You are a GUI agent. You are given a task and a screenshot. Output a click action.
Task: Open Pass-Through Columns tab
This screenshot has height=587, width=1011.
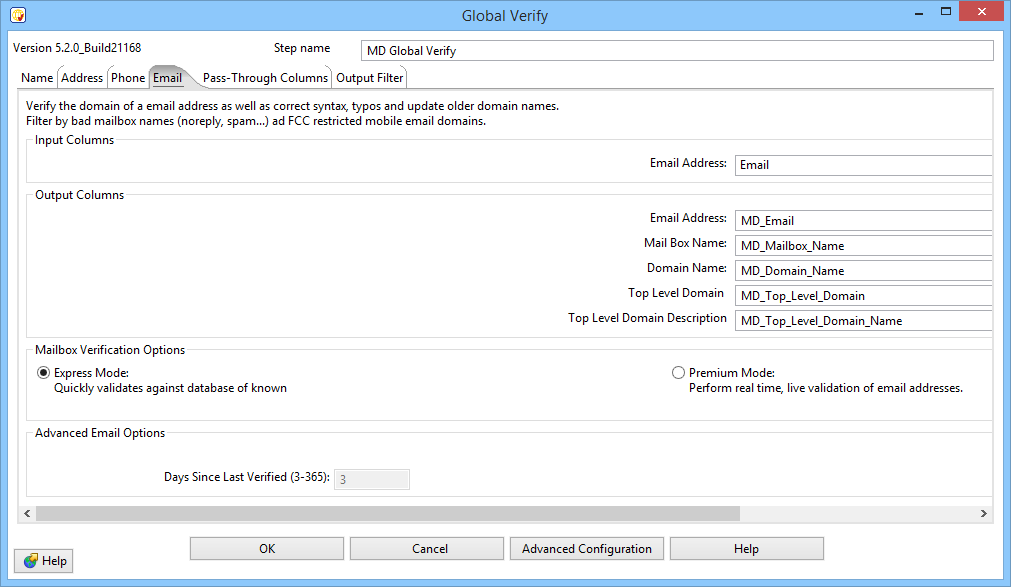265,78
